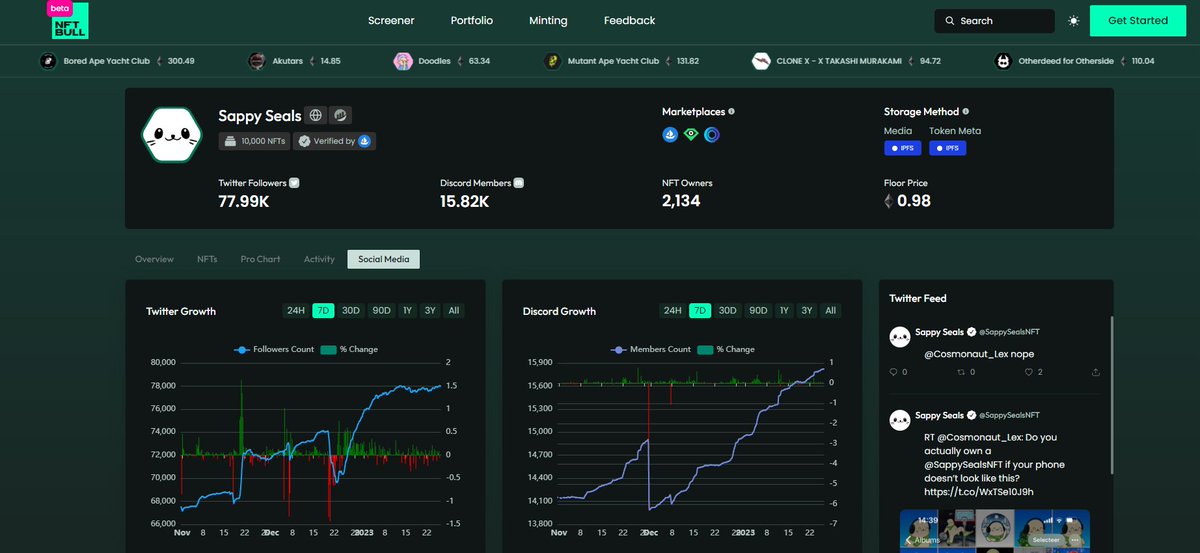Set Twitter Growth range to 30D
1200x553 pixels.
[x=351, y=311]
